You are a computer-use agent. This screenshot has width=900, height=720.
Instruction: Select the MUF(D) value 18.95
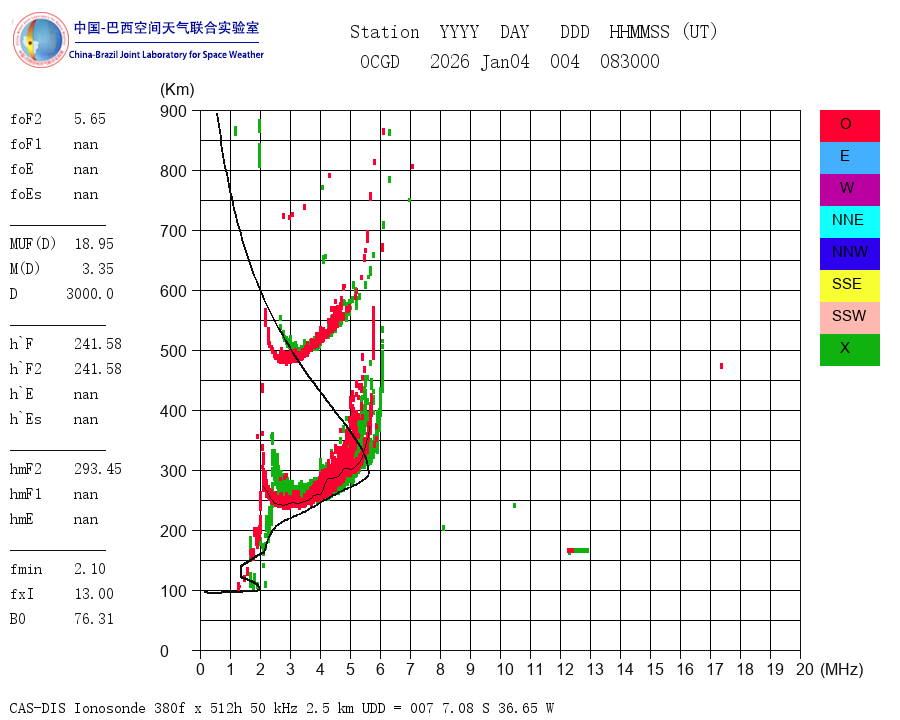(94, 244)
